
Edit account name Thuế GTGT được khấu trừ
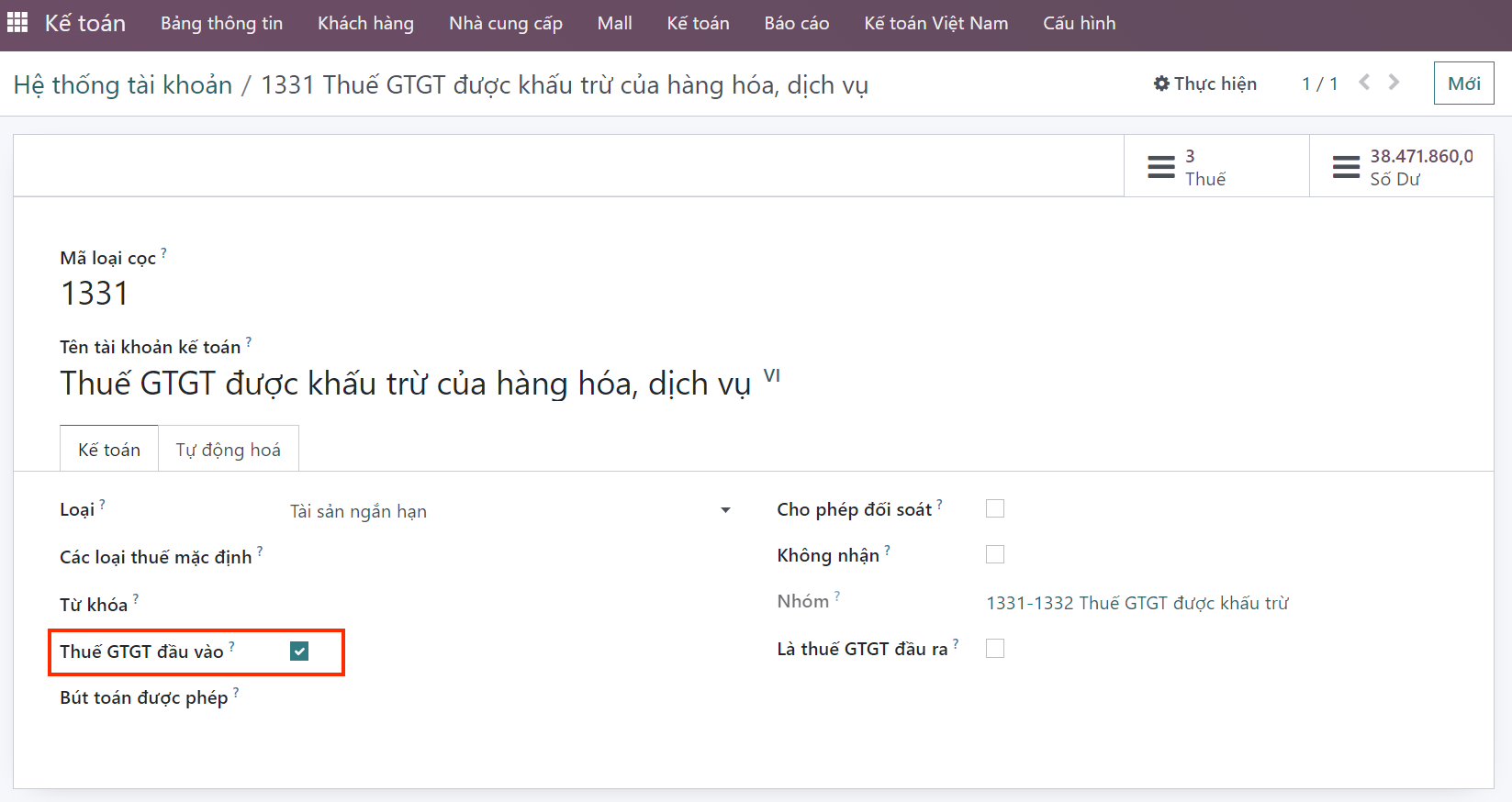(x=405, y=383)
